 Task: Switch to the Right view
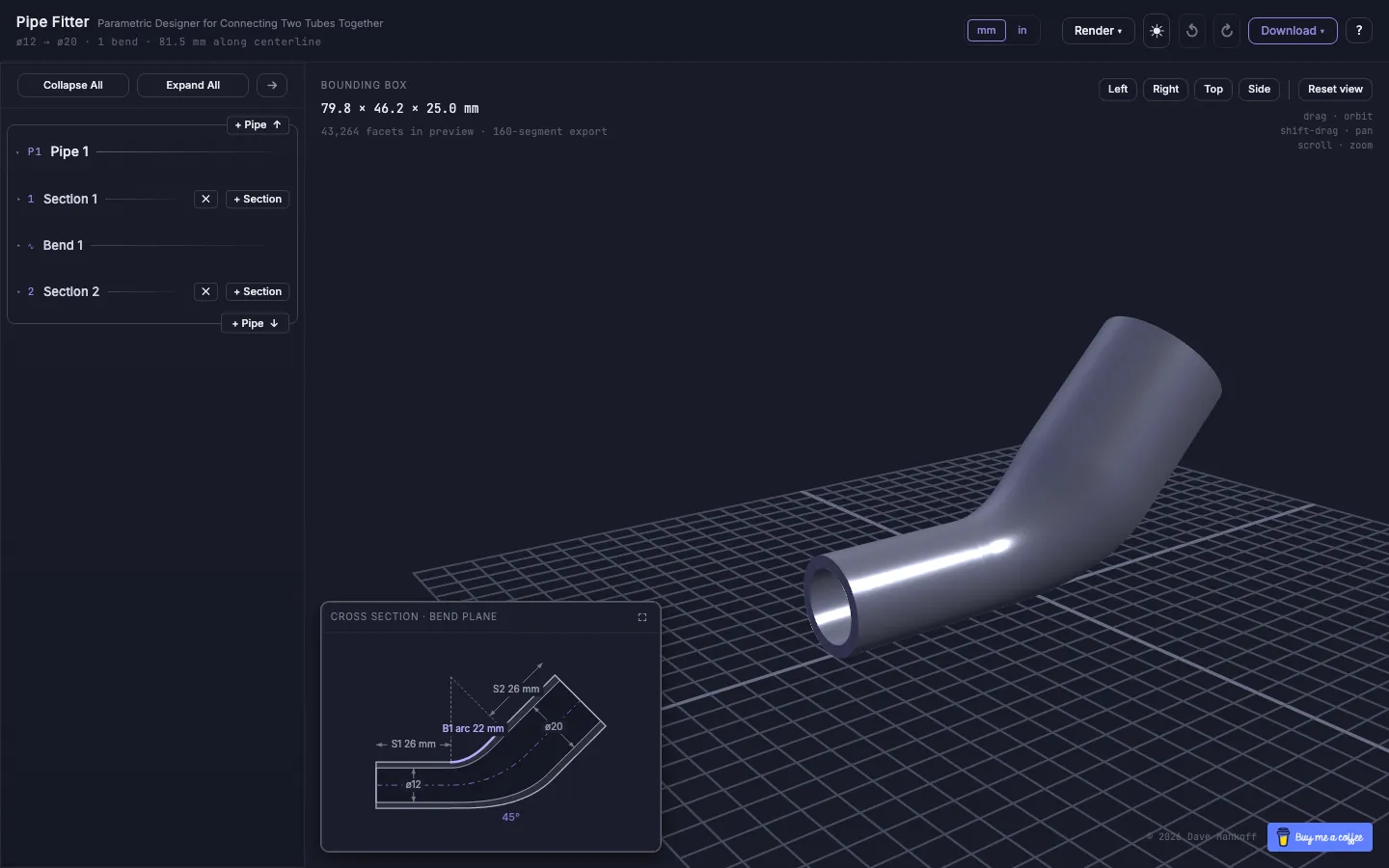(x=1165, y=90)
